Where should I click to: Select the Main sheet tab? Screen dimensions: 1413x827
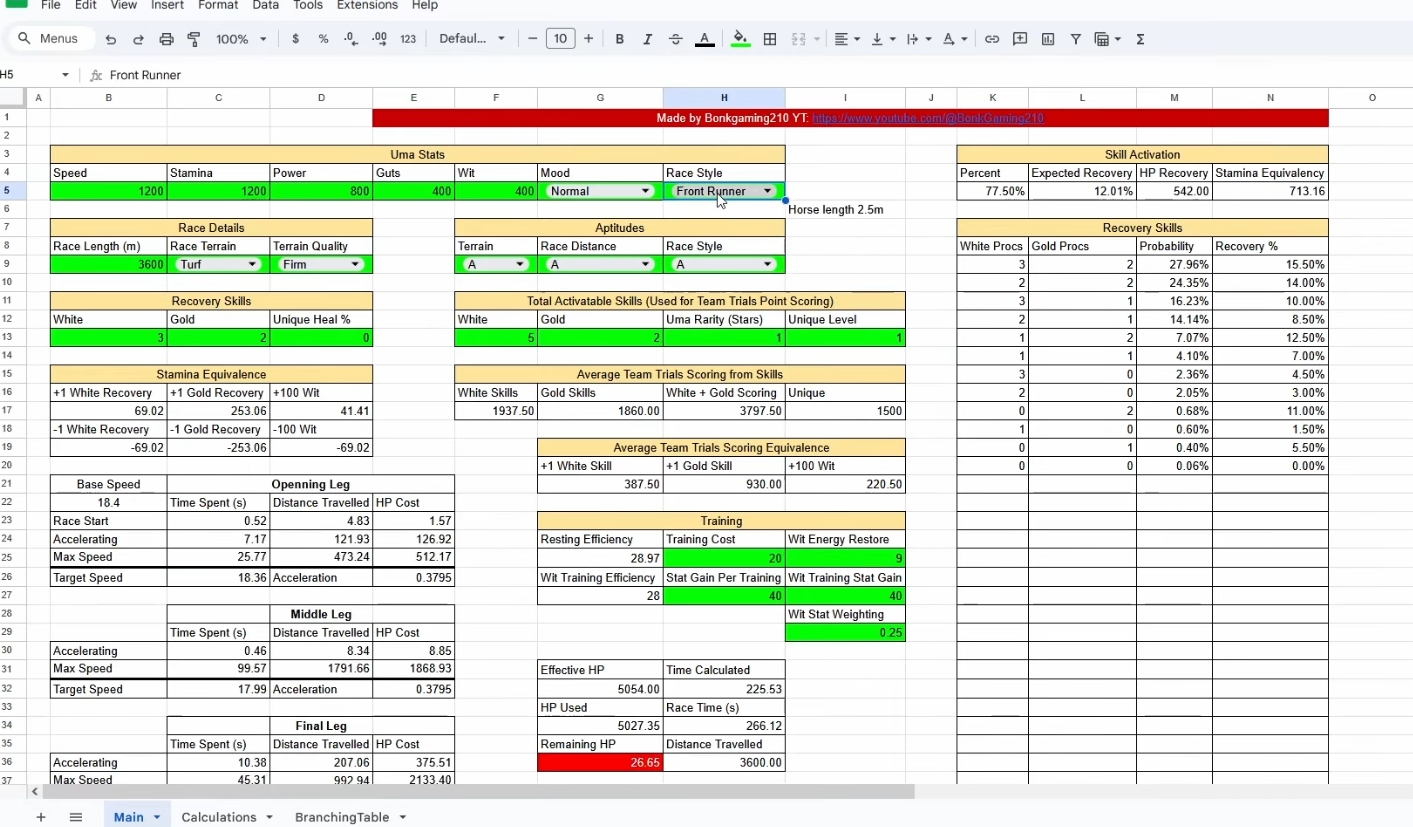coord(137,817)
